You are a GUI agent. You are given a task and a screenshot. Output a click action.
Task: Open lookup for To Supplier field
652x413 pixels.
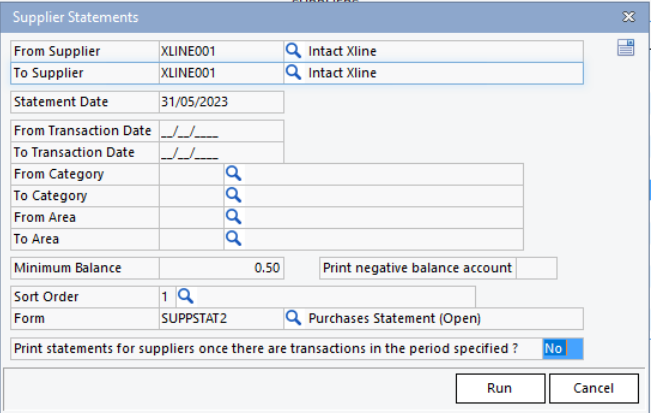point(294,72)
